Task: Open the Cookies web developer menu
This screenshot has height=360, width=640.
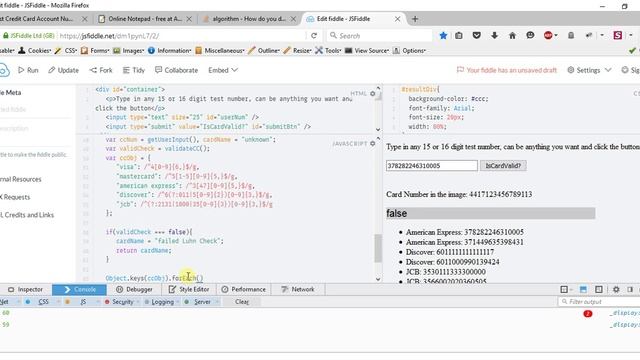Action: (x=34, y=51)
